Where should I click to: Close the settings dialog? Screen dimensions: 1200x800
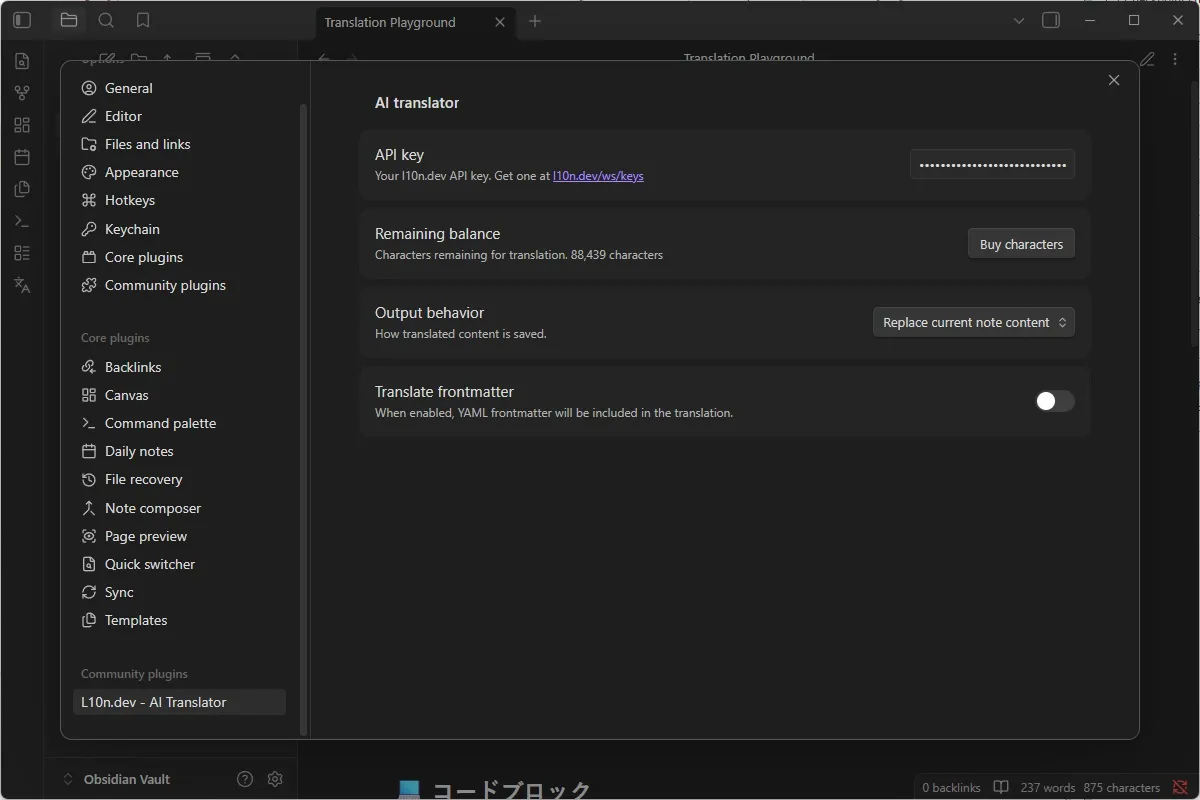(1114, 80)
